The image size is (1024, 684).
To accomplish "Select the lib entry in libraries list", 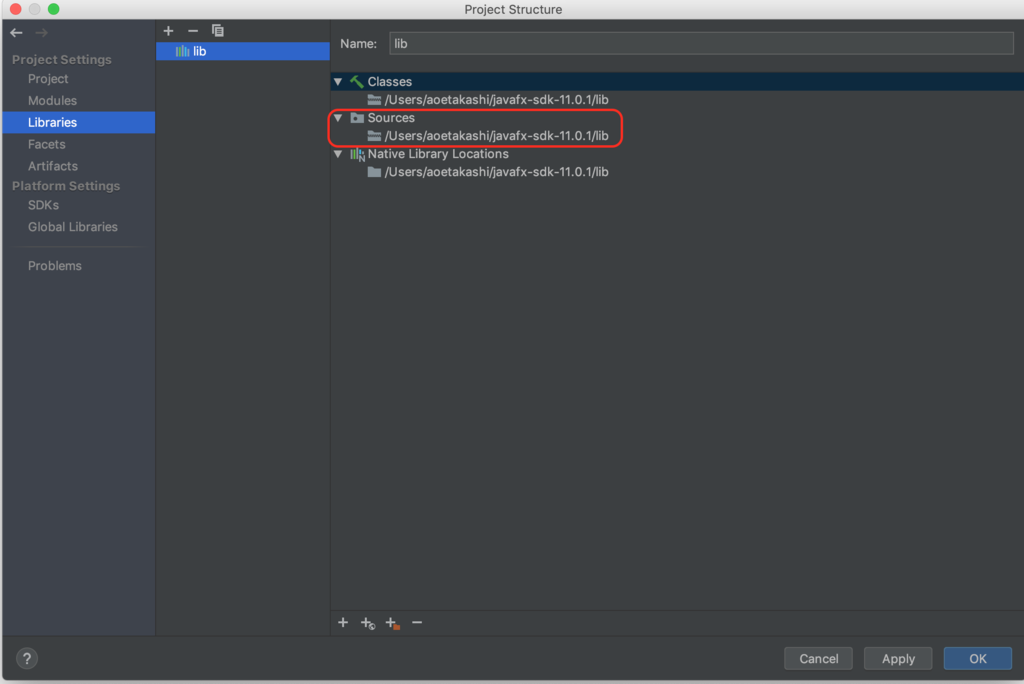I will [243, 51].
